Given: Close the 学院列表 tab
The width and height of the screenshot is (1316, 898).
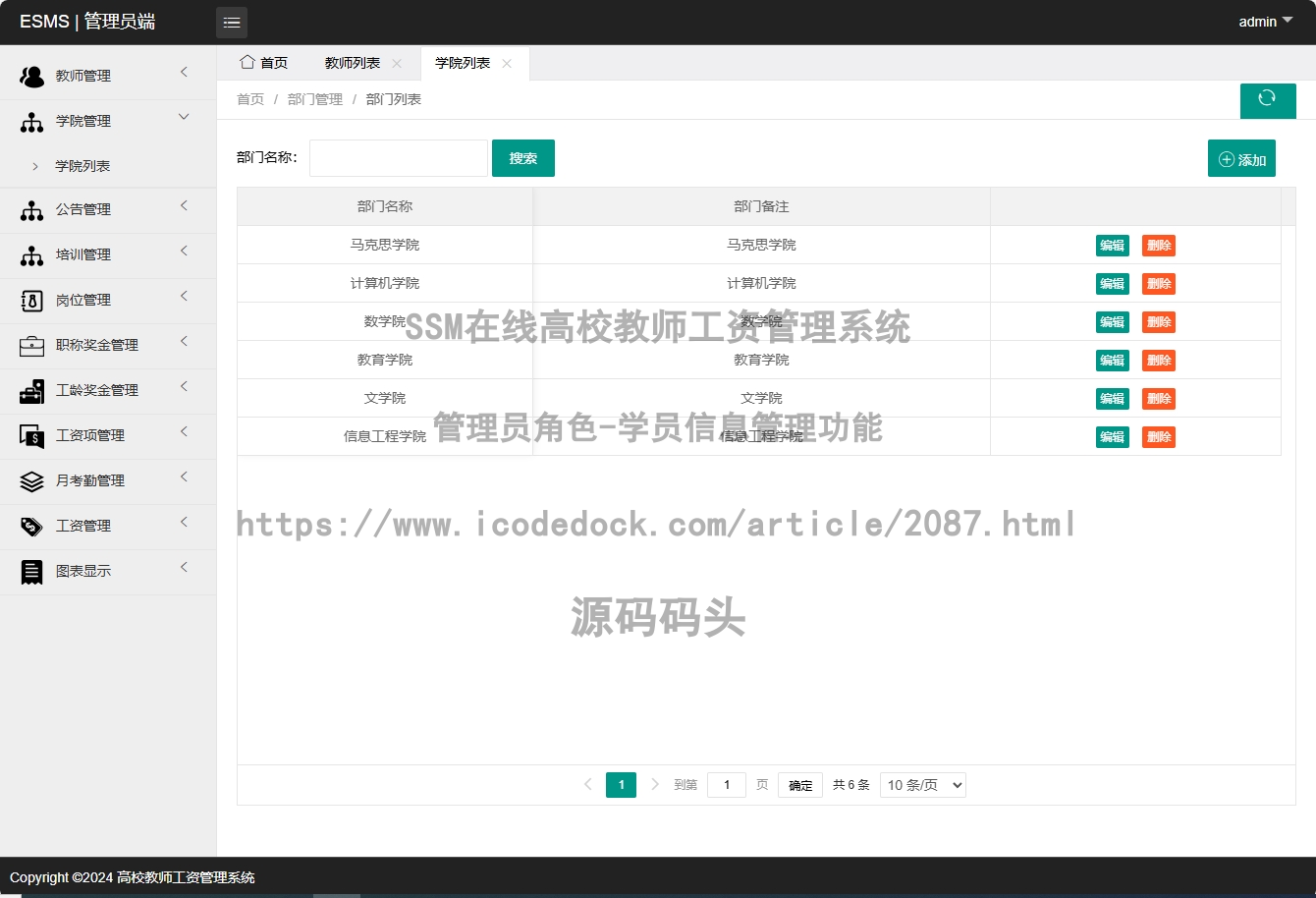Looking at the screenshot, I should (x=507, y=63).
